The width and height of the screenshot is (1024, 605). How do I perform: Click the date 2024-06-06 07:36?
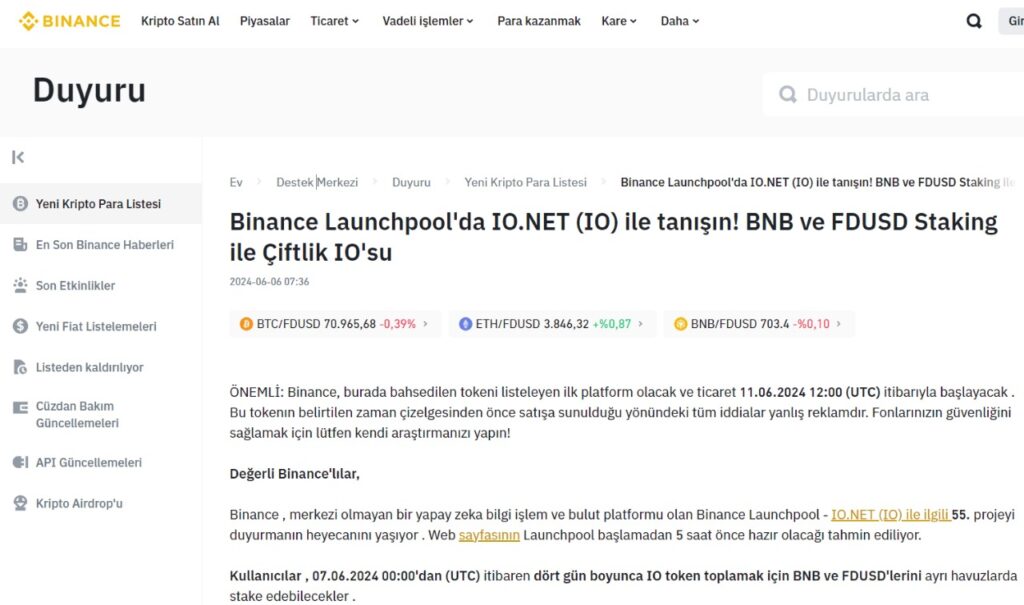click(x=269, y=282)
